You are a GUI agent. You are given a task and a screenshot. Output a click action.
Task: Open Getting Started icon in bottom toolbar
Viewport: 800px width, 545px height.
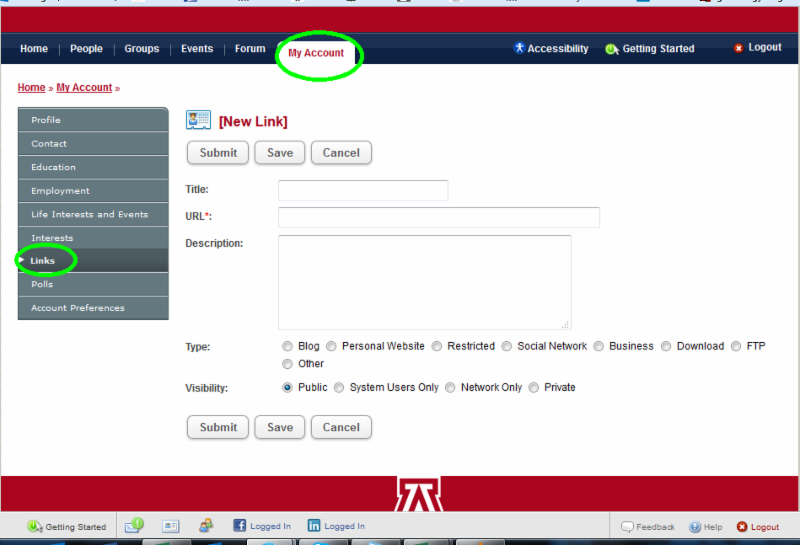point(35,526)
